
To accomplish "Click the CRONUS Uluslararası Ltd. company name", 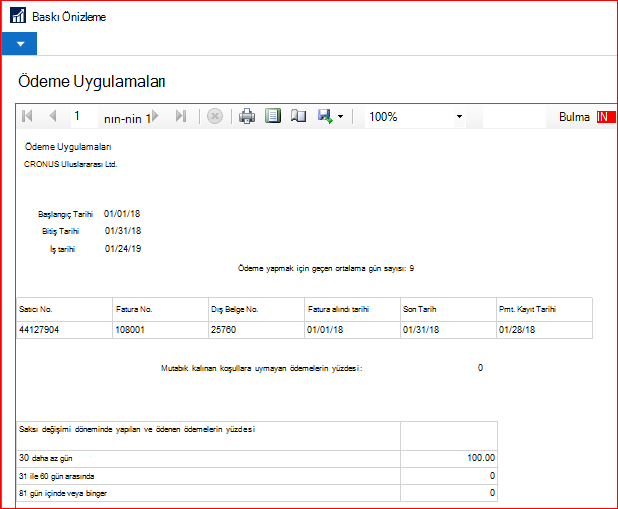I will (x=71, y=164).
